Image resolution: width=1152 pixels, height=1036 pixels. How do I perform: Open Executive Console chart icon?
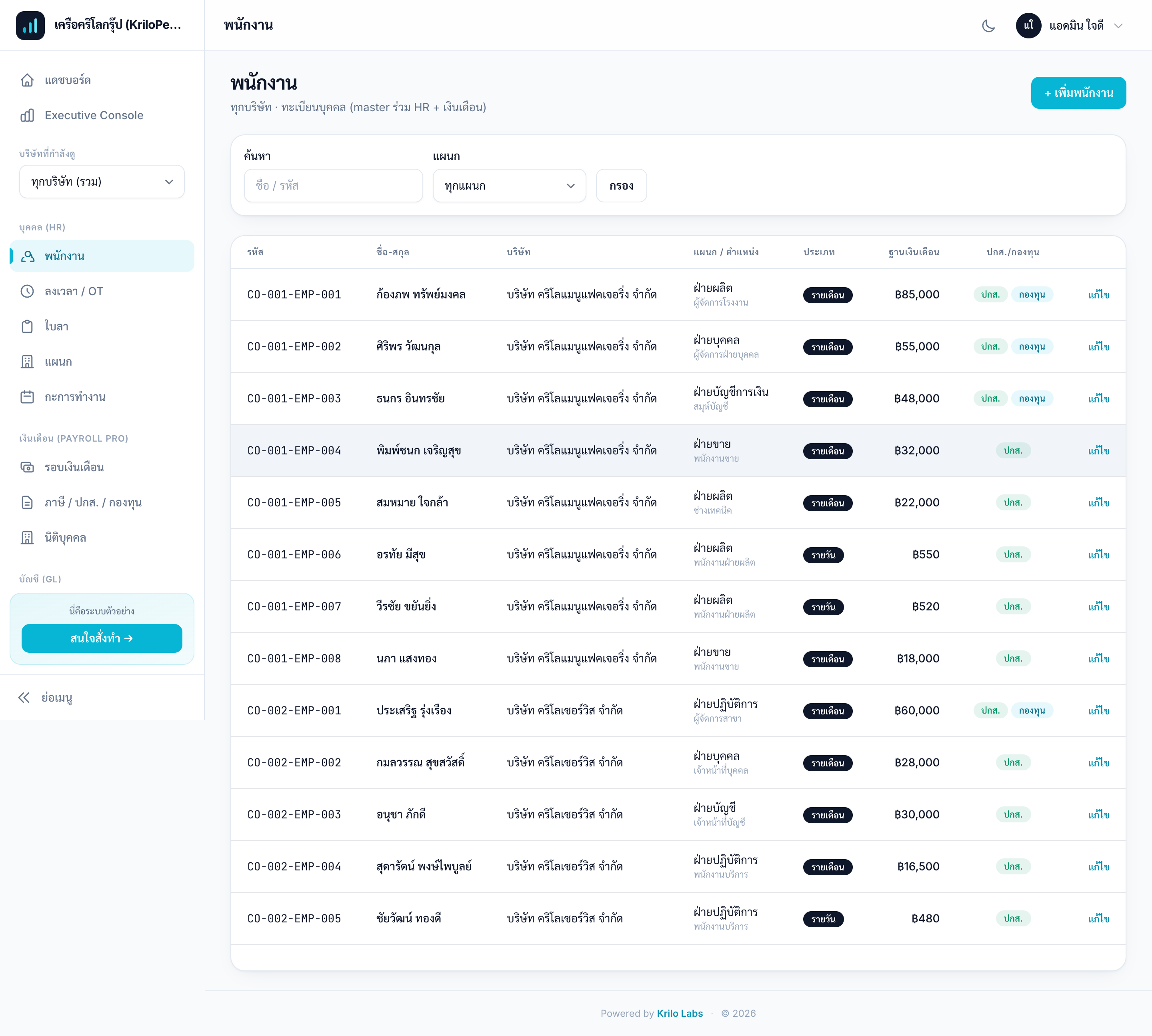pyautogui.click(x=27, y=116)
